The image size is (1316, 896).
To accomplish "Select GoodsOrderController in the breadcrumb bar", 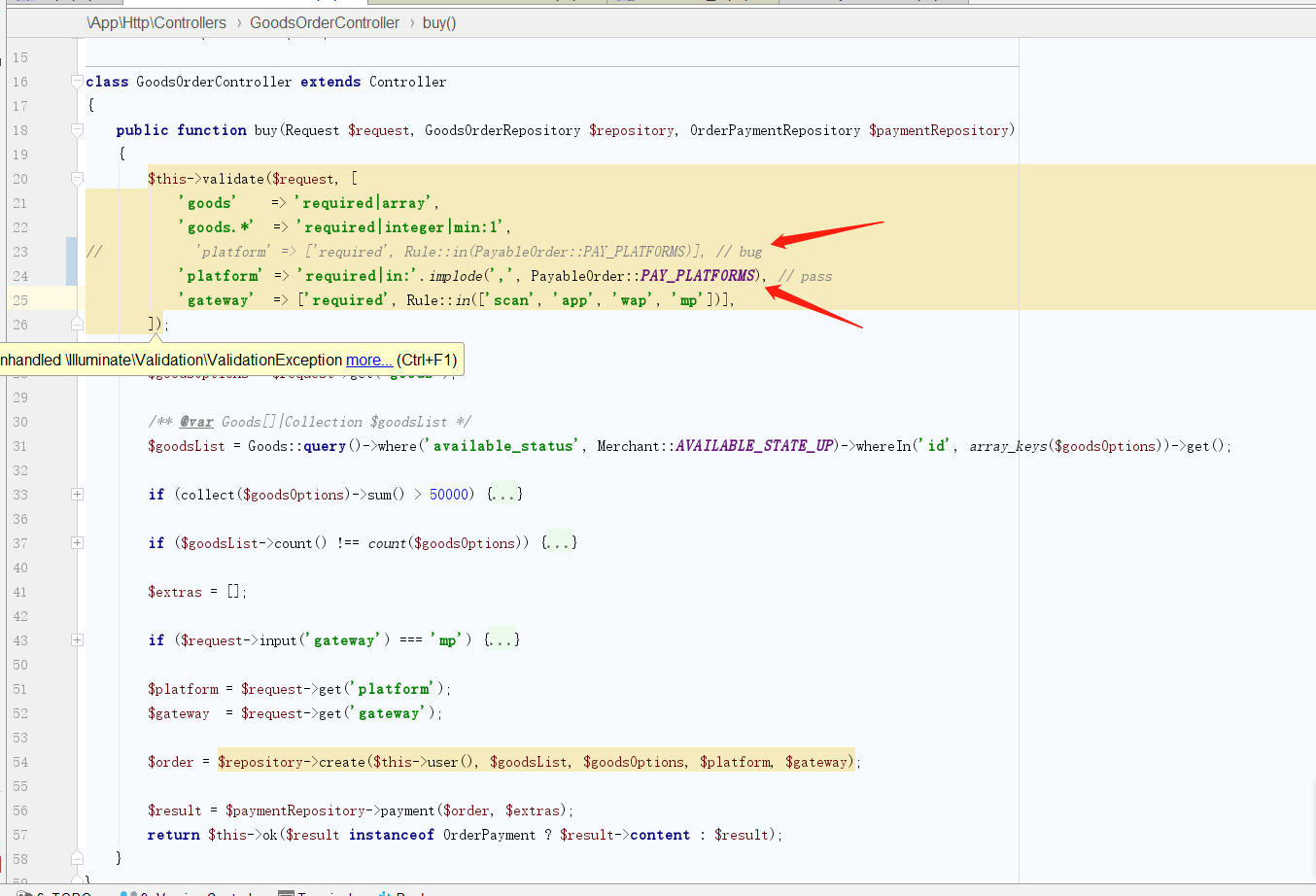I will 325,21.
